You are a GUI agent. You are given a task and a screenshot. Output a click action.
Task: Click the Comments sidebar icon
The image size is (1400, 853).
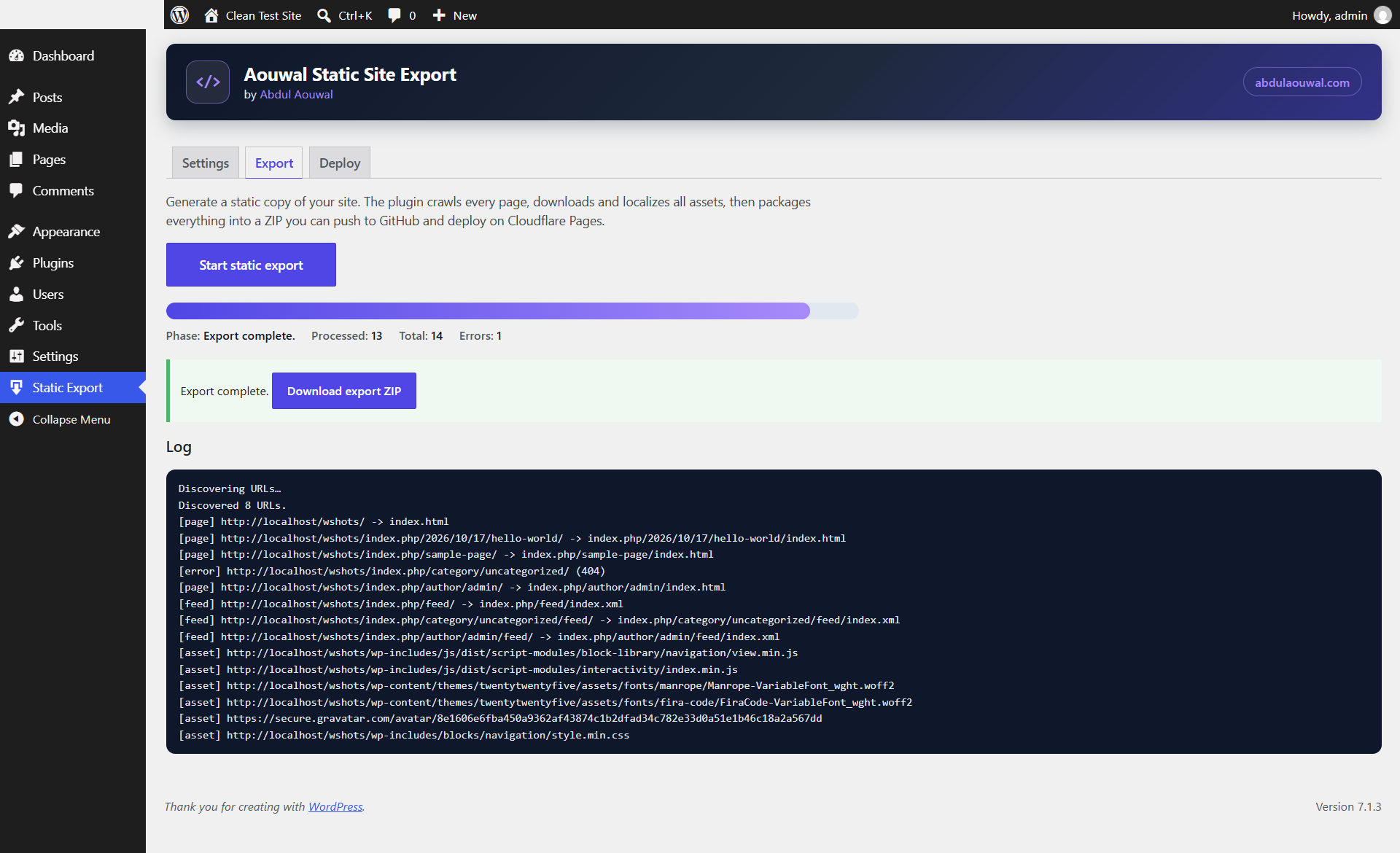17,191
